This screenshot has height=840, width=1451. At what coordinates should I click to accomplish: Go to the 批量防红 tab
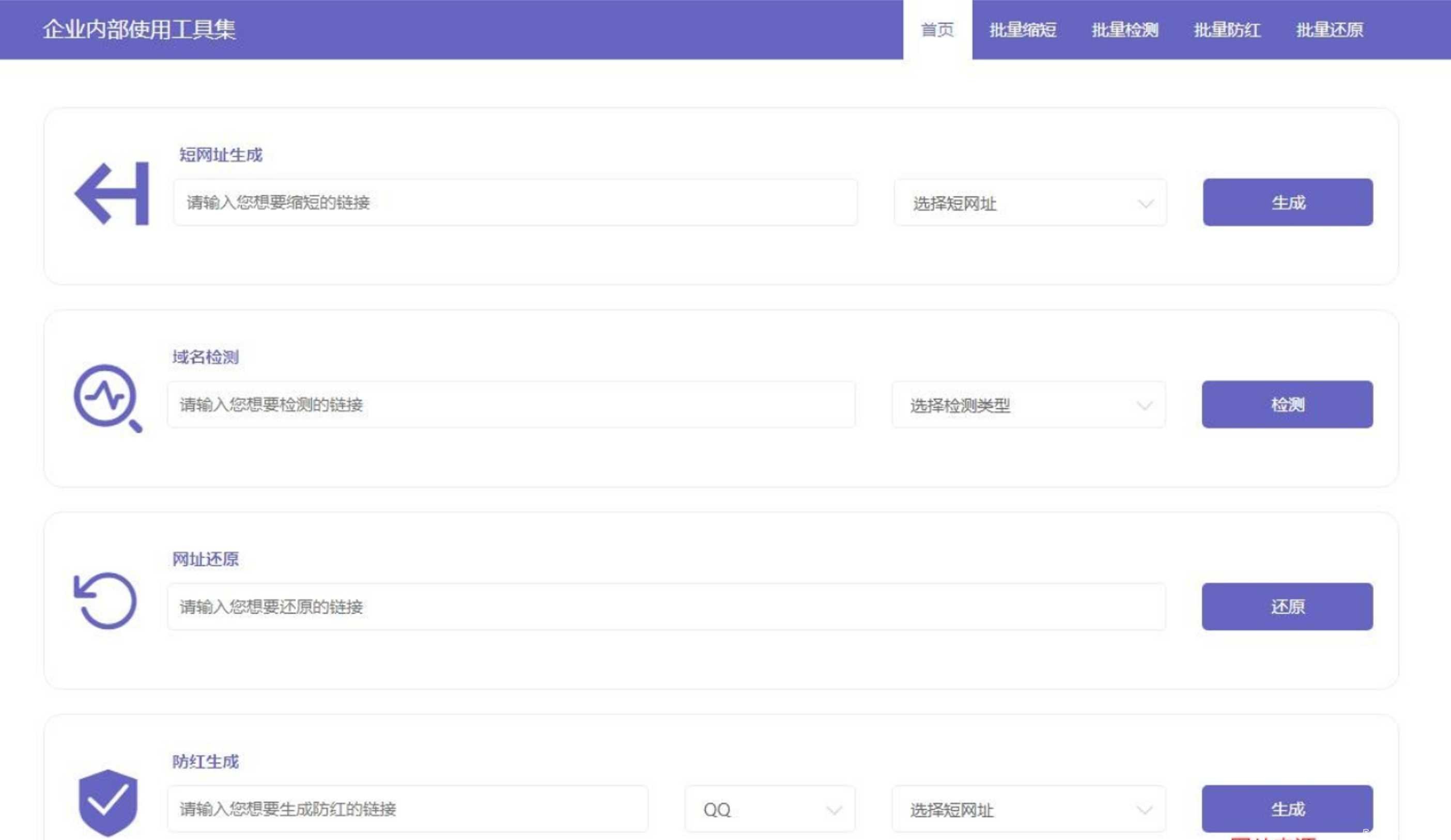tap(1227, 30)
